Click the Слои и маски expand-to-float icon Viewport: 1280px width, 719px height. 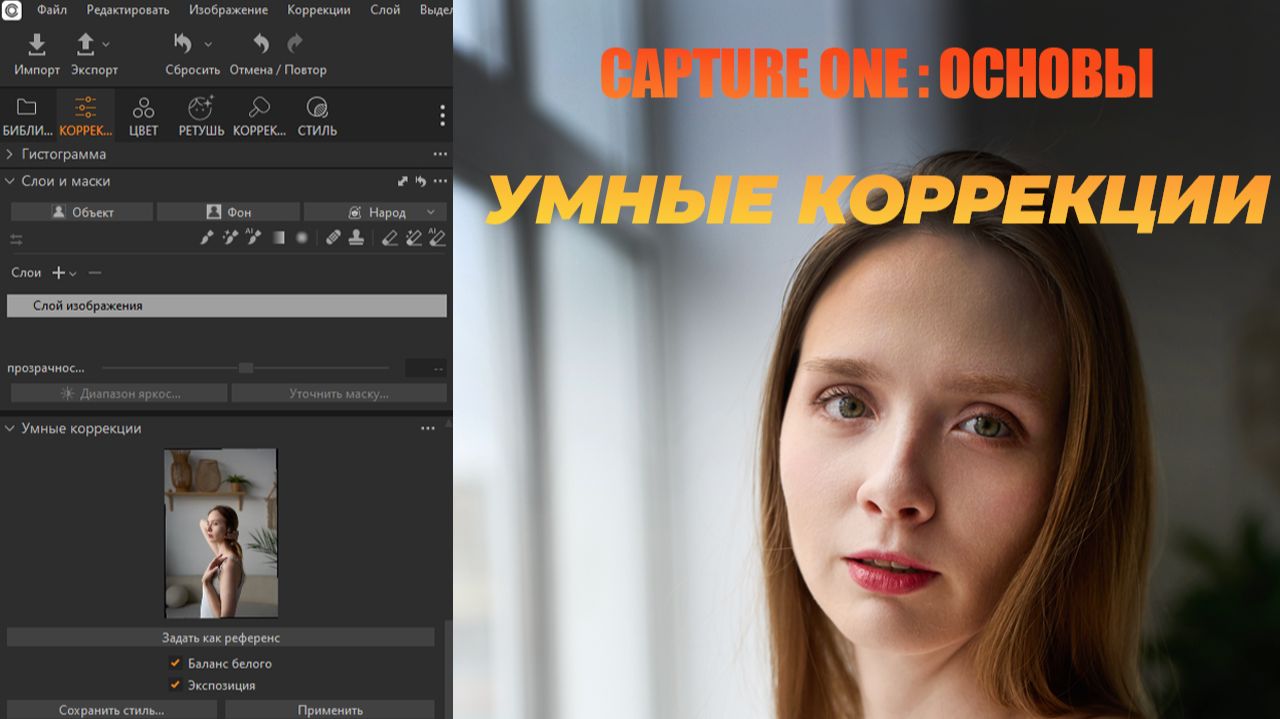(403, 181)
